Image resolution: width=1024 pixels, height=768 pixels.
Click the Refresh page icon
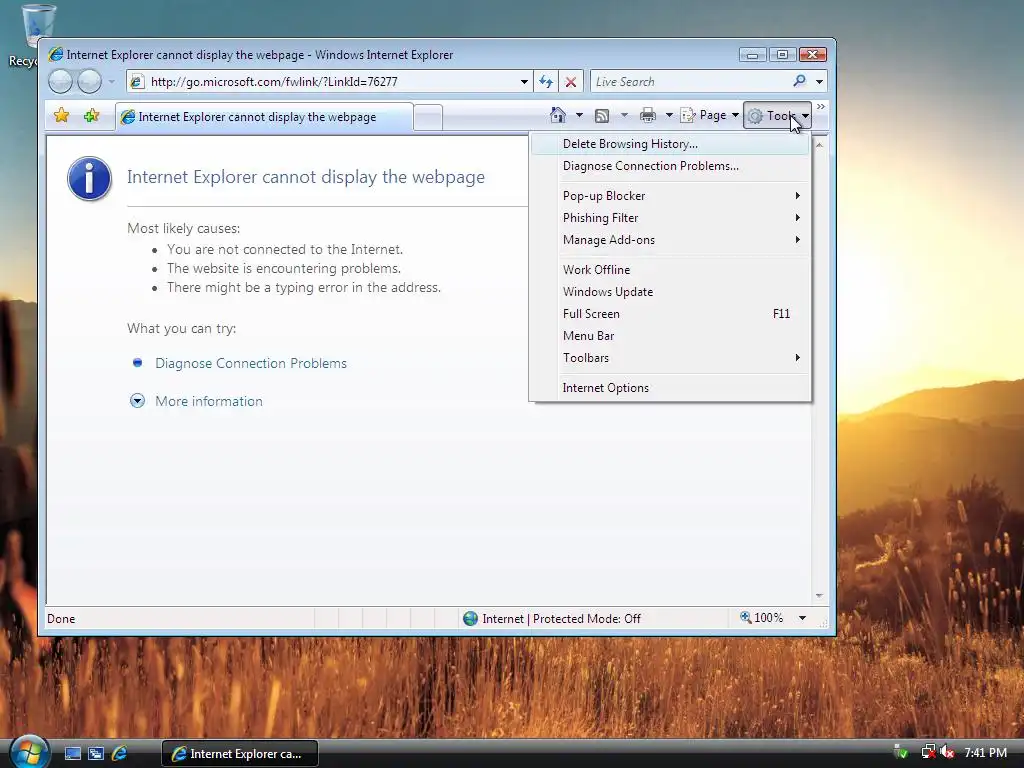point(545,82)
